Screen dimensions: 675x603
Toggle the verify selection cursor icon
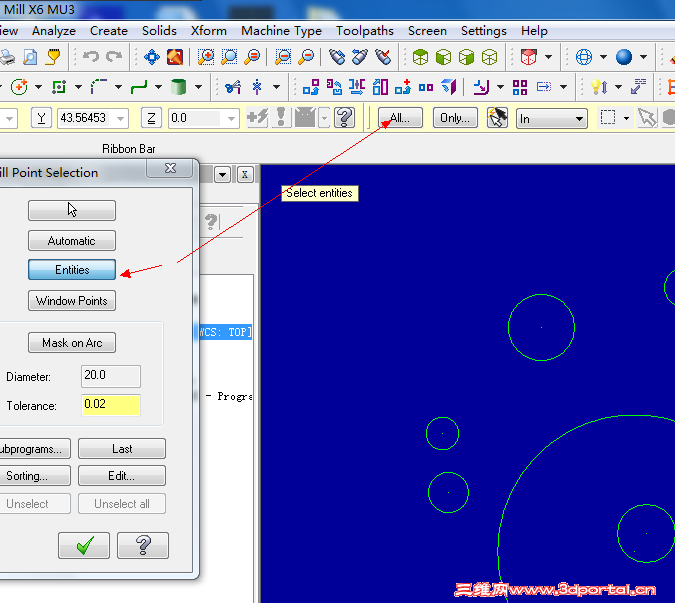point(497,118)
